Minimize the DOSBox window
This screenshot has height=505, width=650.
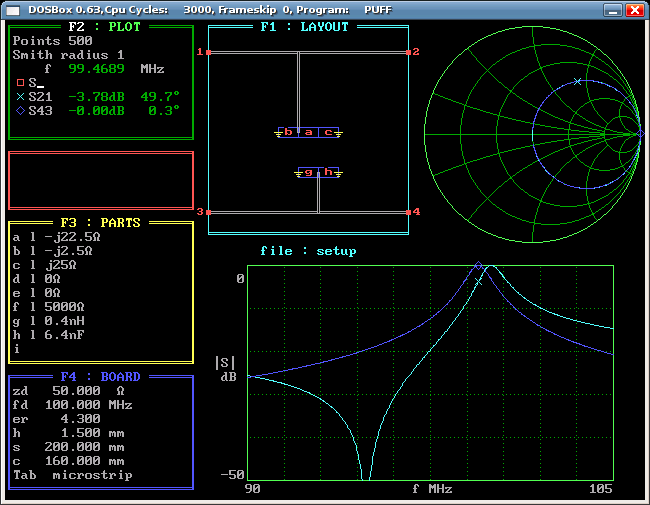613,10
